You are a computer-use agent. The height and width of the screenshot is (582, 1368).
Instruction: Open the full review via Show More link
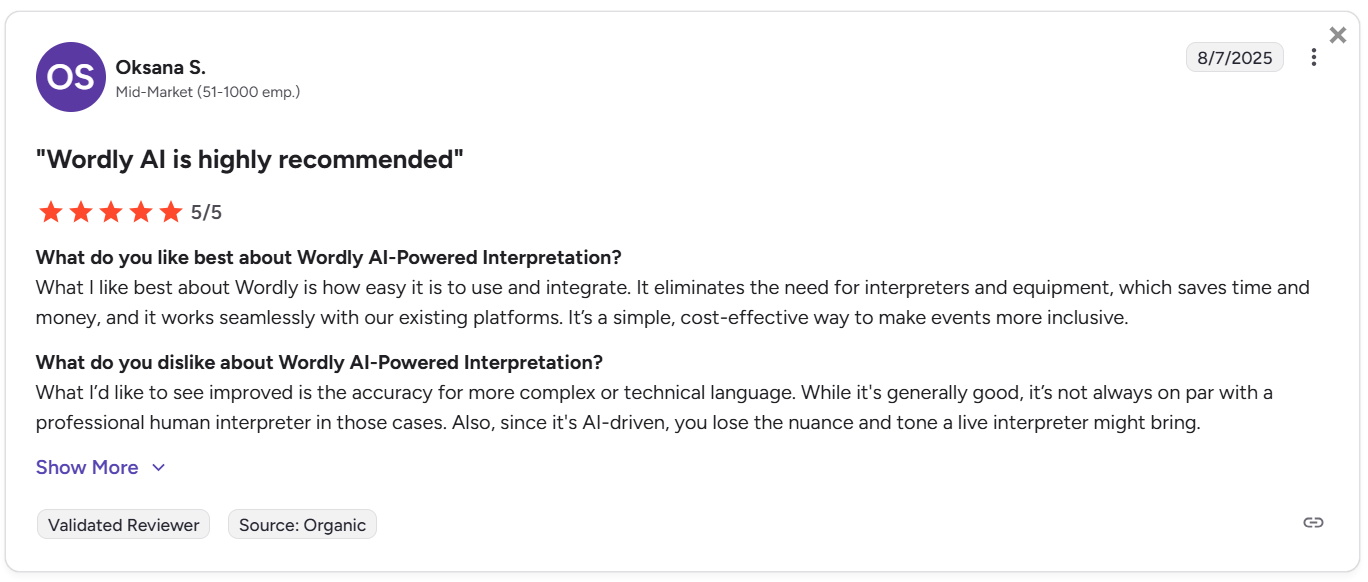pos(87,467)
